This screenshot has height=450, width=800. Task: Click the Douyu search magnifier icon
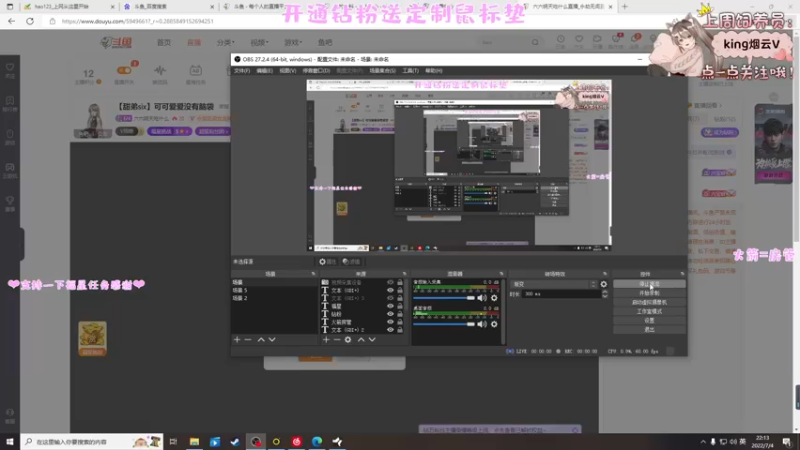[x=535, y=42]
